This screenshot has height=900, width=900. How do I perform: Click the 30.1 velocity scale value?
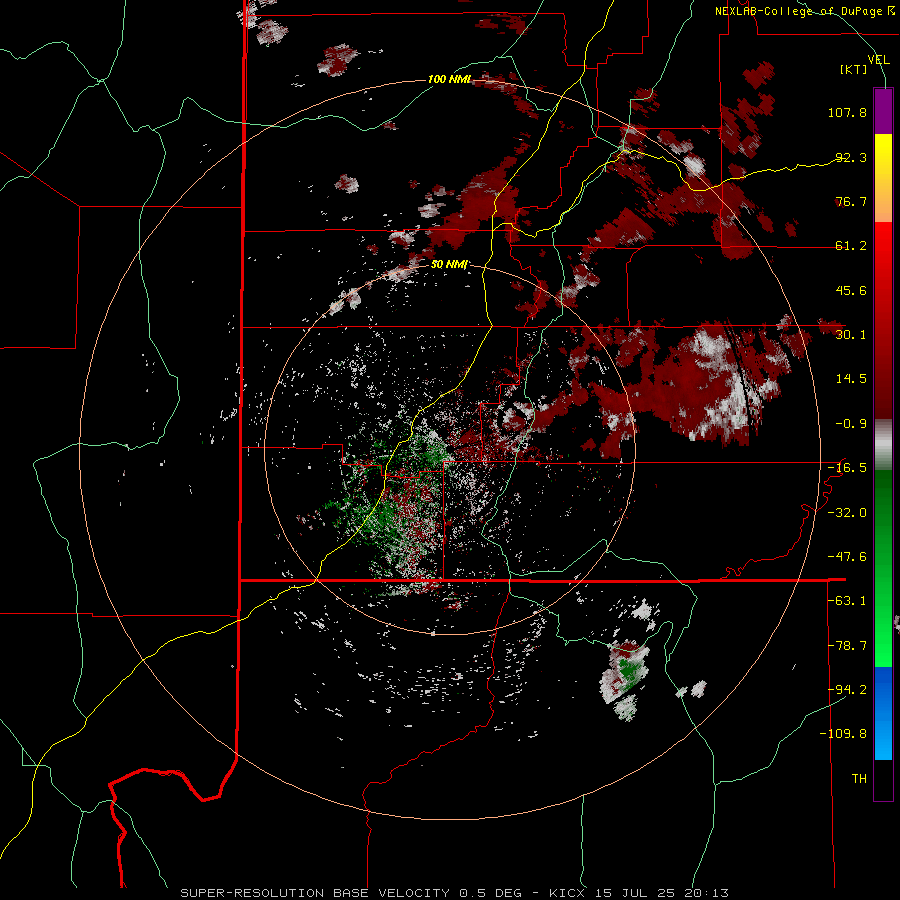(851, 335)
